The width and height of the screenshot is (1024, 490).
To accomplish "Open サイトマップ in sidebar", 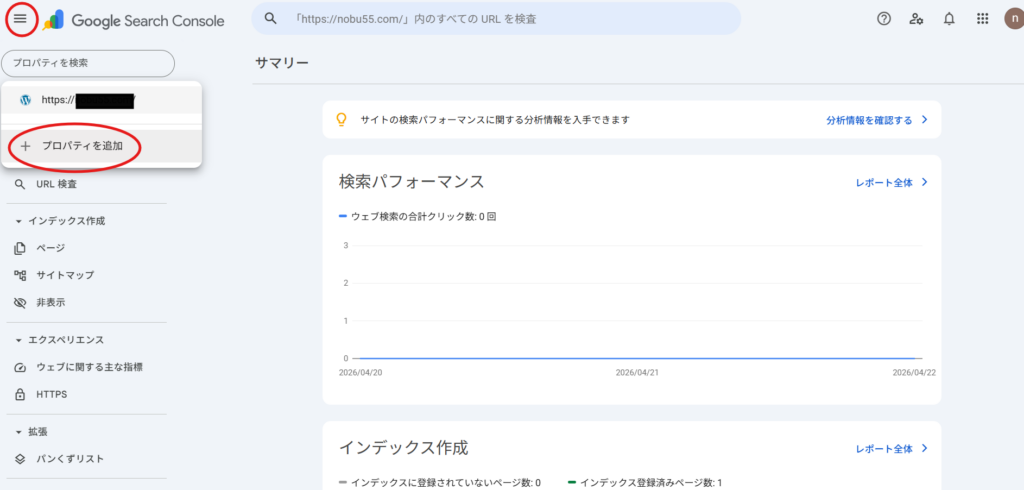I will click(64, 275).
